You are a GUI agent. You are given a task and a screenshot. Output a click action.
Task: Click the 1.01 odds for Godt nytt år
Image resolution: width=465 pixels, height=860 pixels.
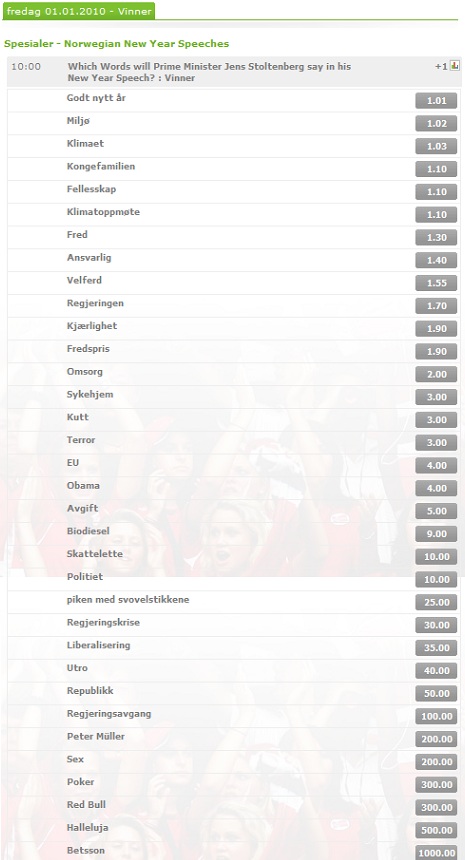(436, 101)
